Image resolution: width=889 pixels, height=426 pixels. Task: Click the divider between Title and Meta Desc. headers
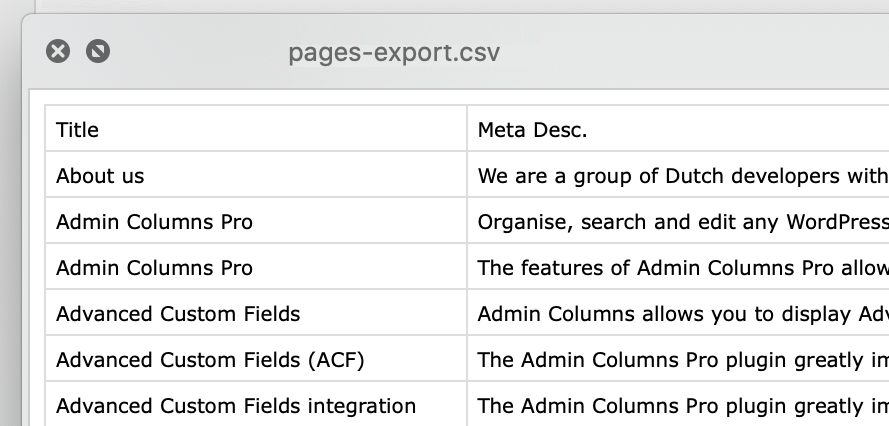point(467,129)
